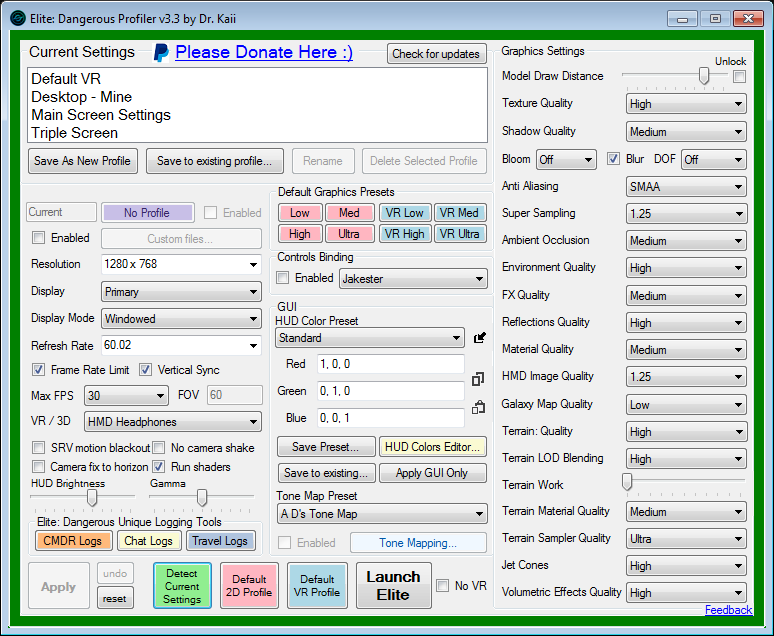
Task: Open the Resolution dropdown
Action: pos(181,264)
